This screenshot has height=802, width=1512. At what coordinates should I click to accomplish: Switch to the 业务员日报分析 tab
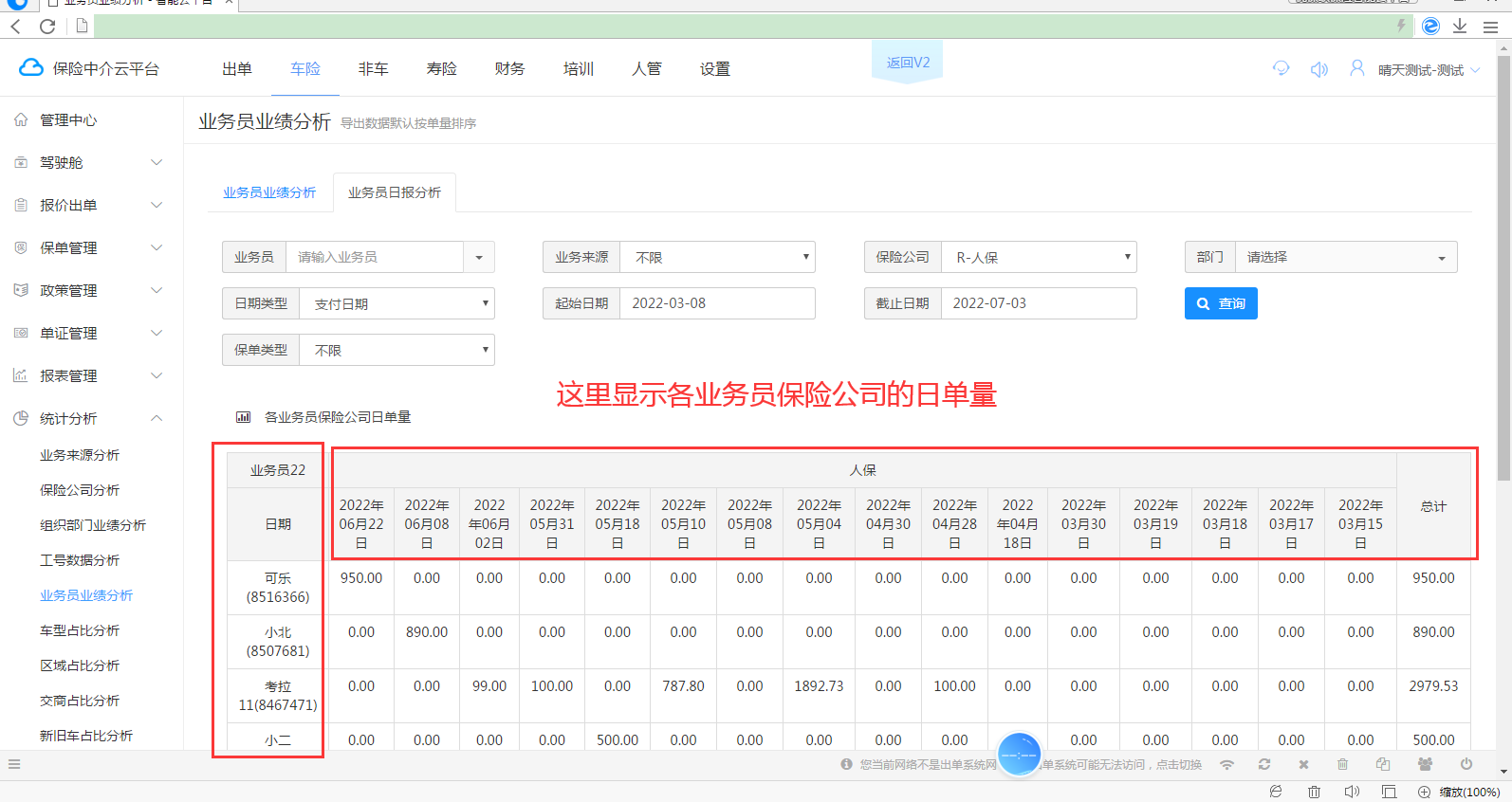click(x=395, y=192)
